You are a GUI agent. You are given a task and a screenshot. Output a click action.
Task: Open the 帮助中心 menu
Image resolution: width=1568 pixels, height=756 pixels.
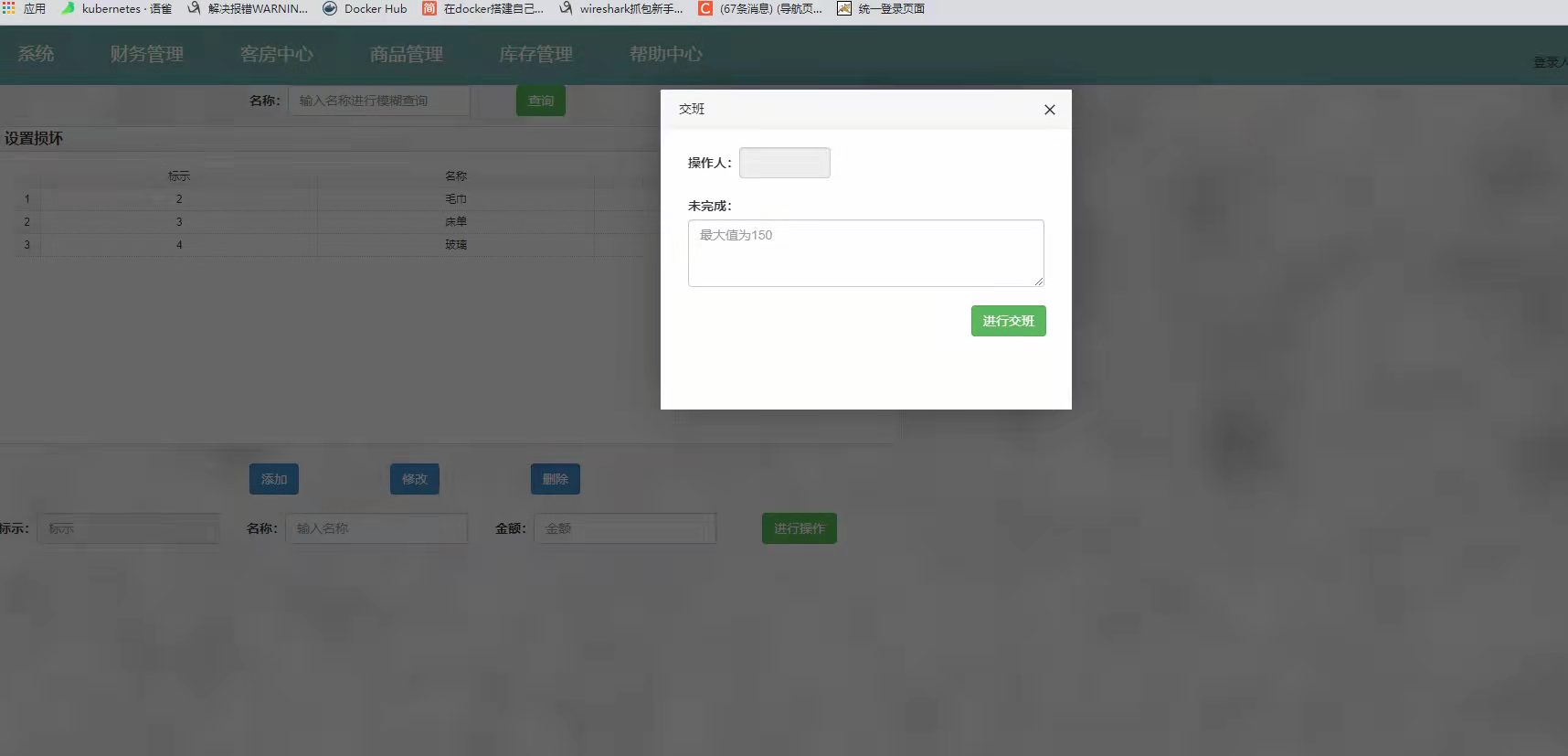(x=666, y=54)
